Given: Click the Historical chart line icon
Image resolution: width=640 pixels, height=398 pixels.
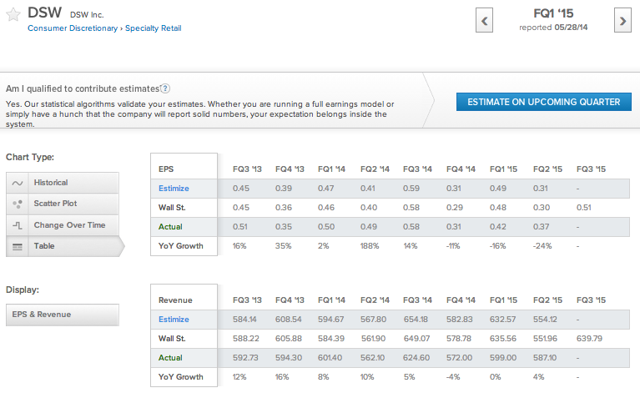Looking at the screenshot, I should (17, 183).
